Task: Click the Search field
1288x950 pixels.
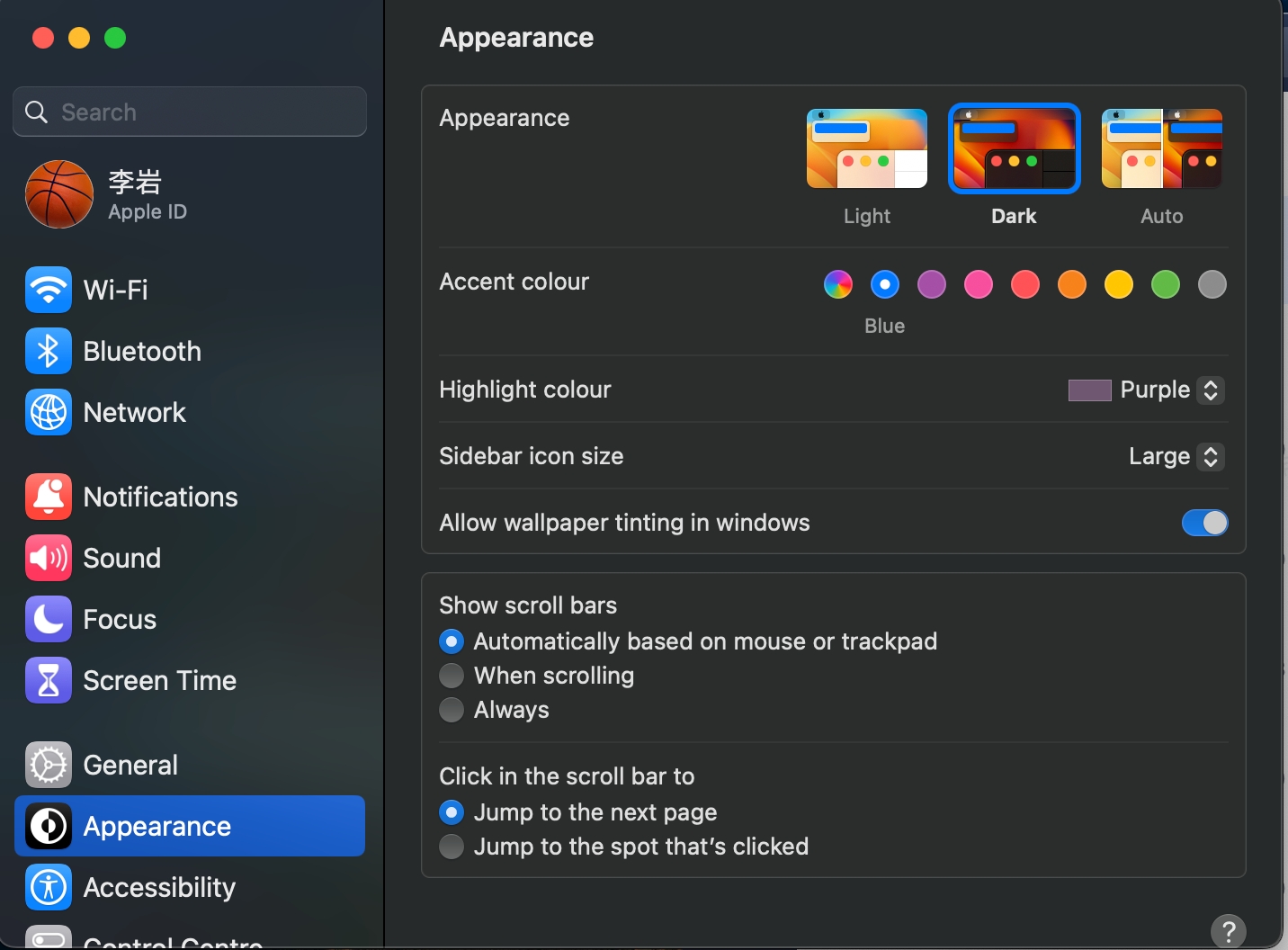Action: (x=189, y=112)
